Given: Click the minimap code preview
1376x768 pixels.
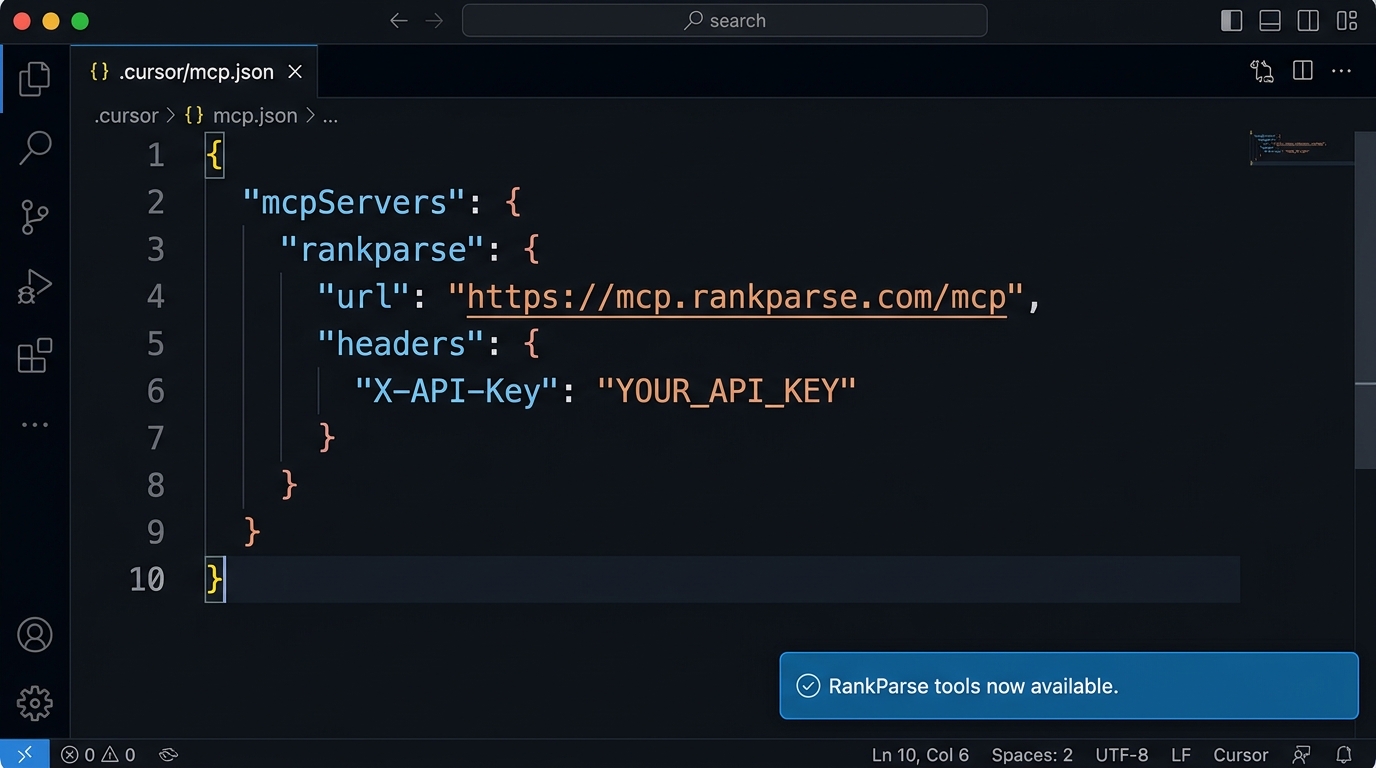Looking at the screenshot, I should 1289,146.
